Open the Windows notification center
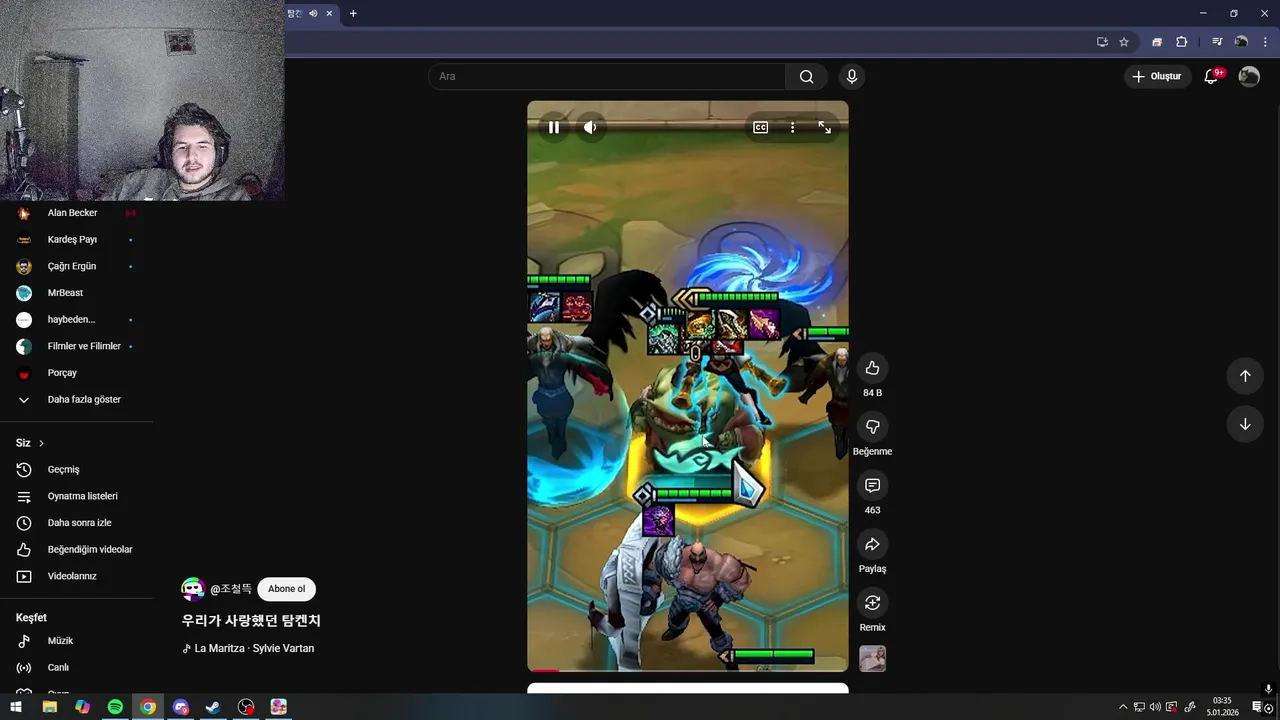 pos(1257,707)
